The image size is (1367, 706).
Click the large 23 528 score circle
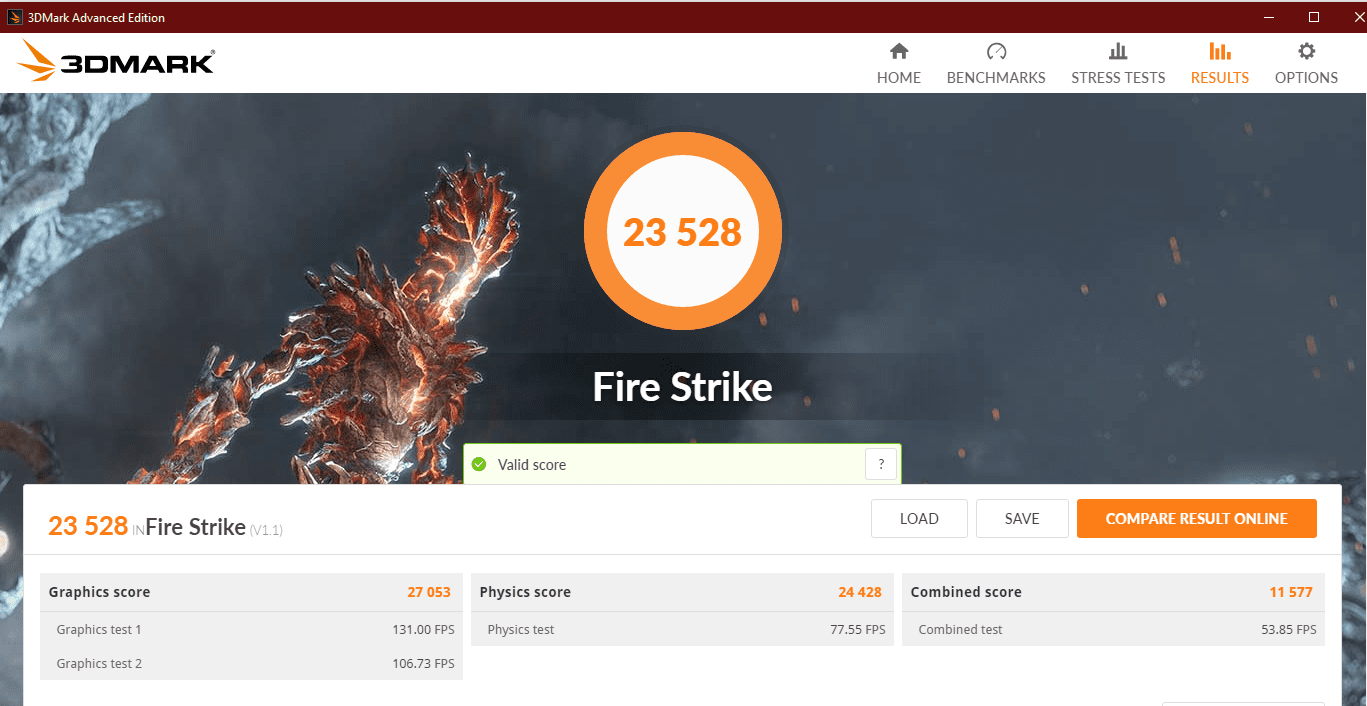[x=683, y=232]
